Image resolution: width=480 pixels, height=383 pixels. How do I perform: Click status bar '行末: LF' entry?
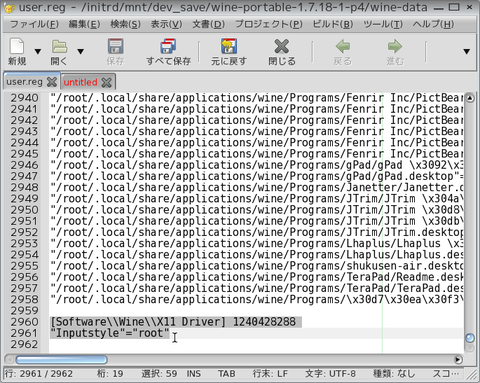pos(270,374)
